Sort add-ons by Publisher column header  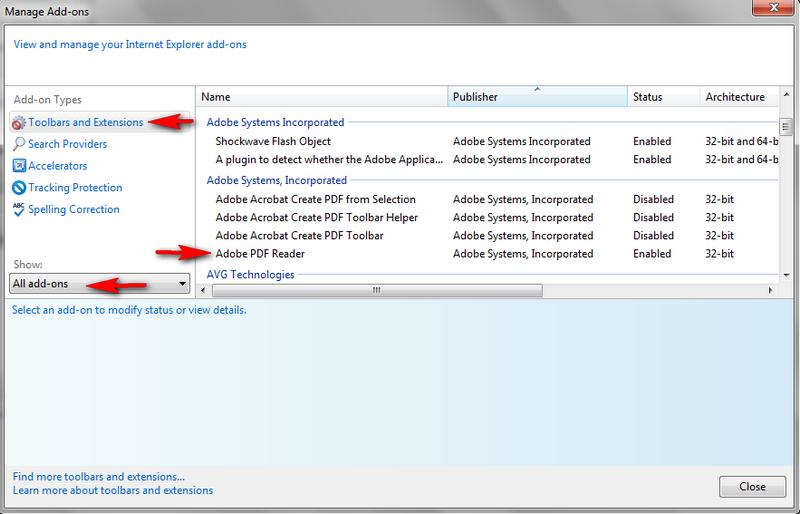[x=536, y=97]
